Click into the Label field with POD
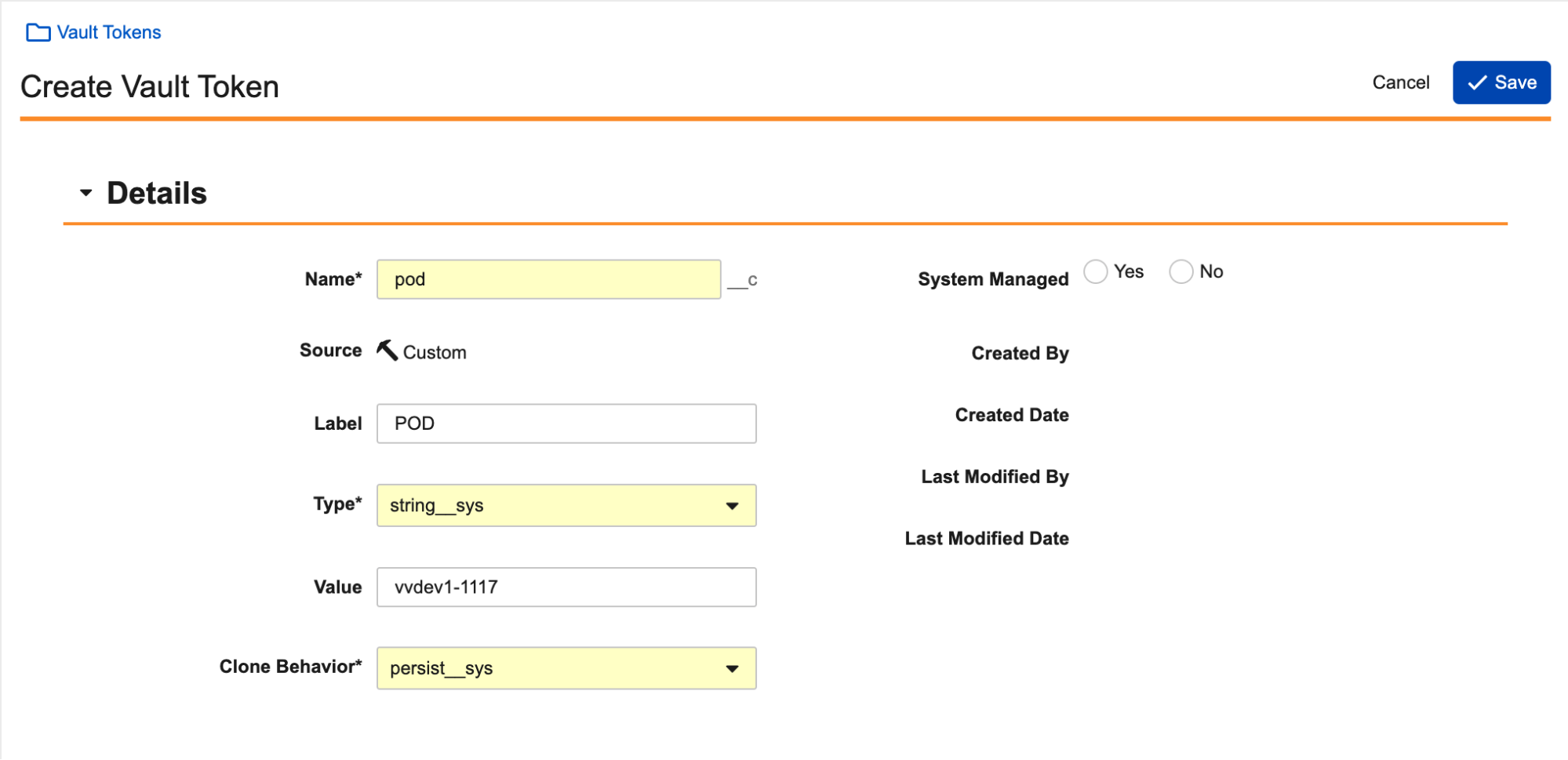Screen dimensions: 1568x760 click(566, 424)
